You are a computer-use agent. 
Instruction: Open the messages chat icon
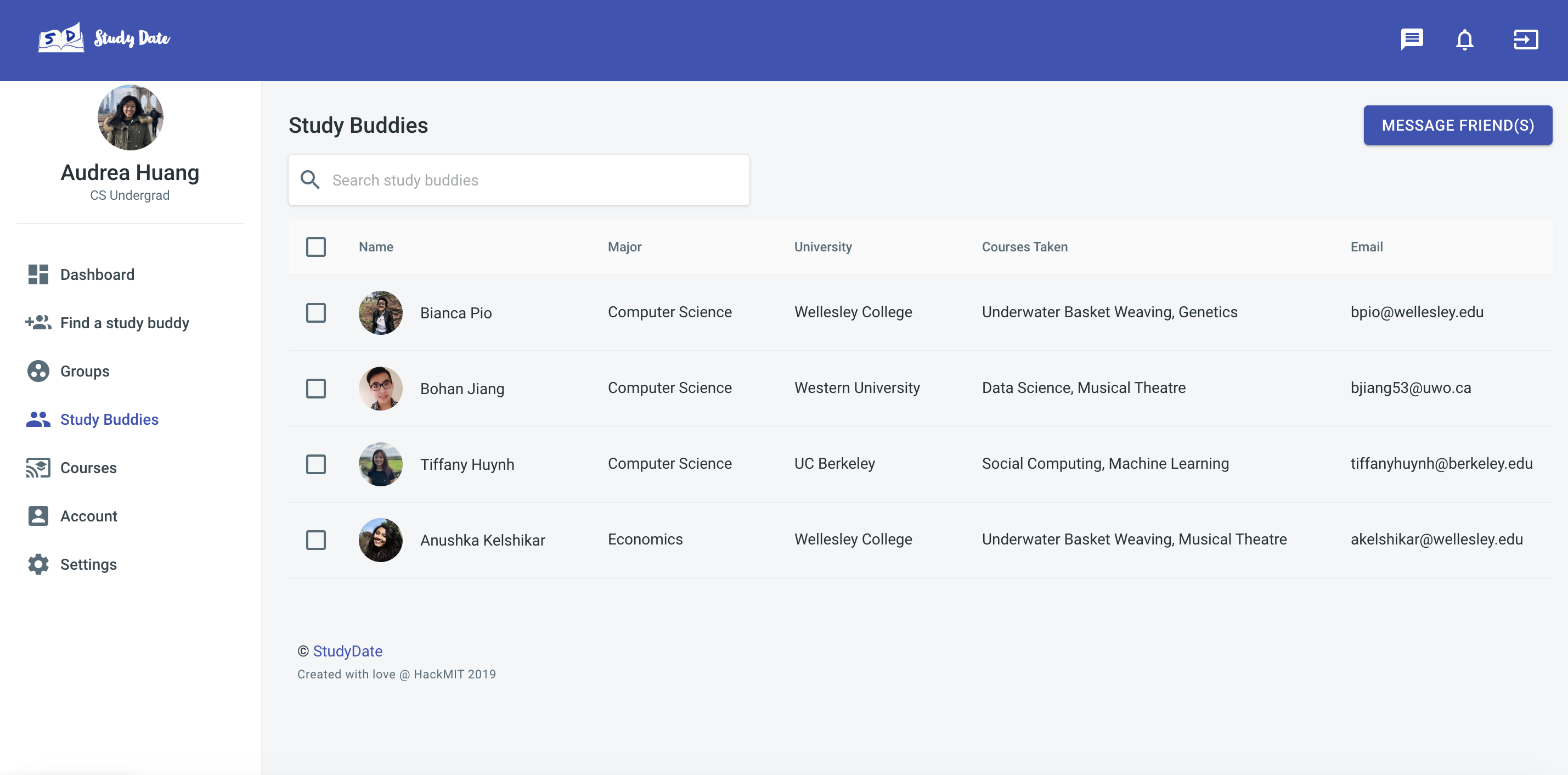pyautogui.click(x=1411, y=40)
